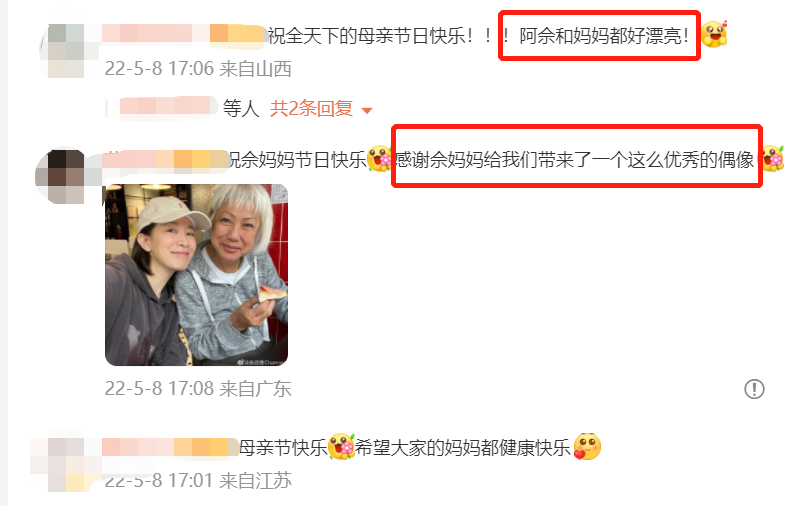
Task: Click the second commenter's avatar
Action: pyautogui.click(x=64, y=176)
